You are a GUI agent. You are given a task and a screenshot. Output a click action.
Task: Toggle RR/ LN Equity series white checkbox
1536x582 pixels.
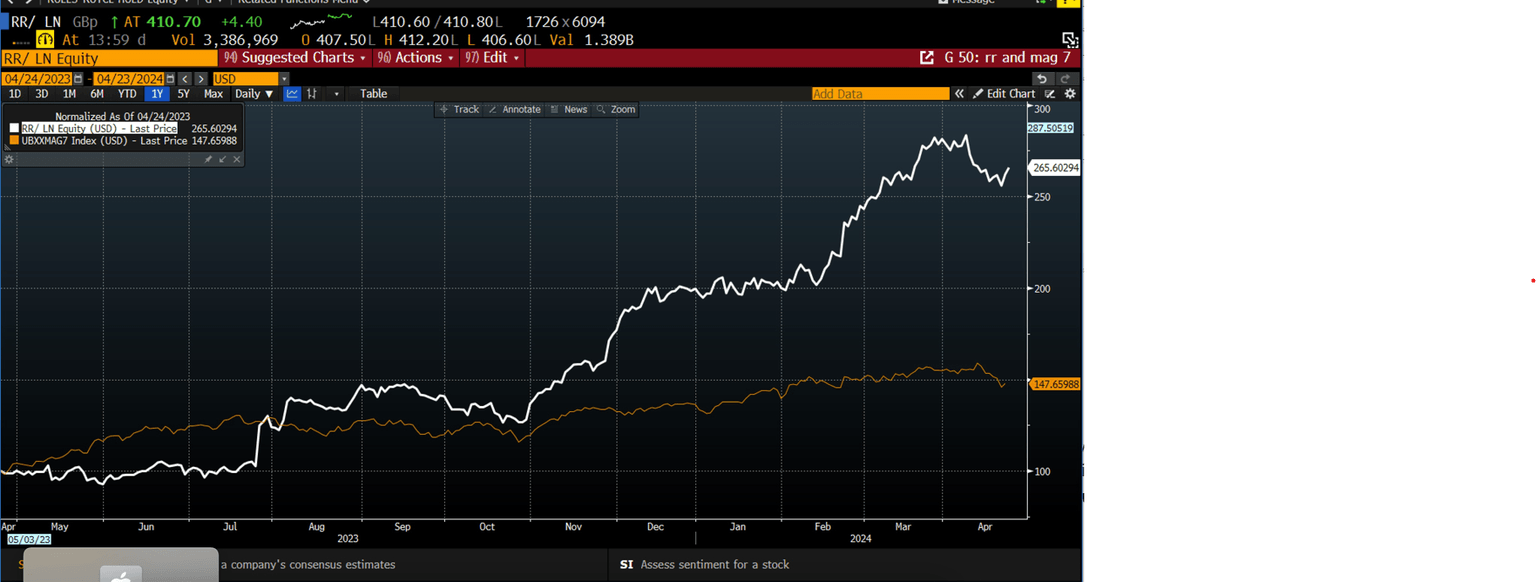click(x=14, y=128)
